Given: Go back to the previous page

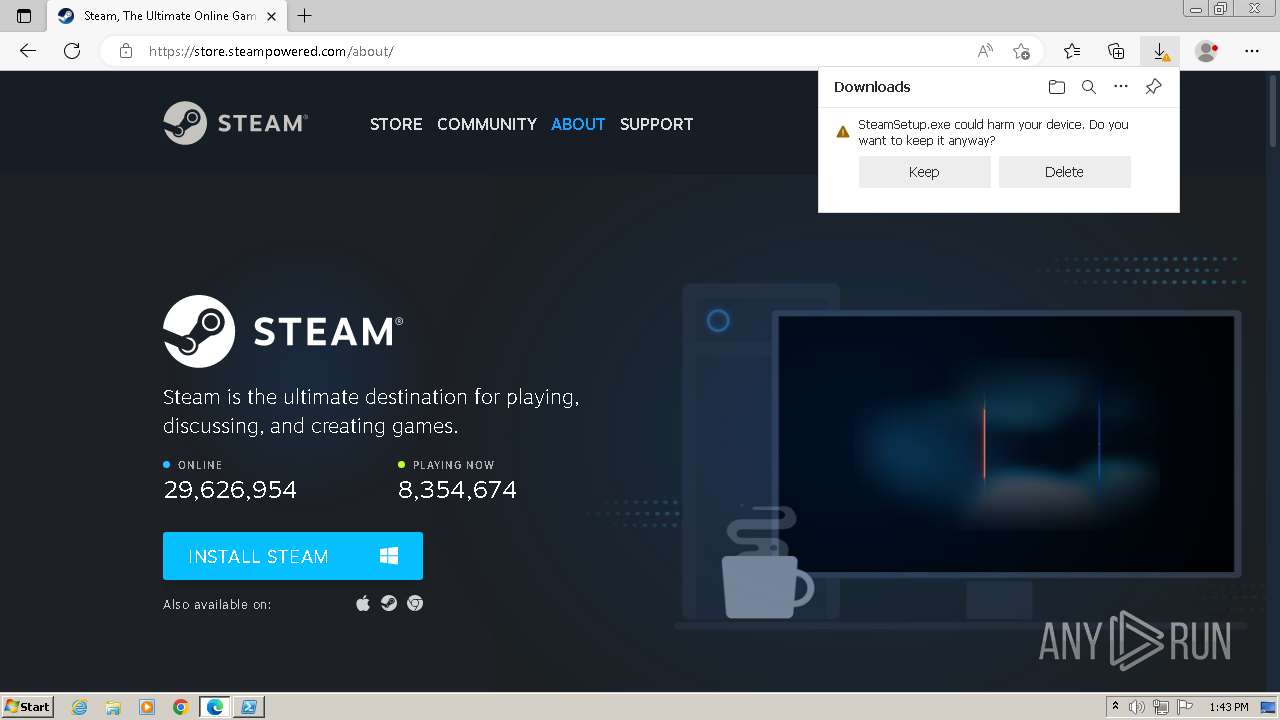Looking at the screenshot, I should tap(28, 51).
